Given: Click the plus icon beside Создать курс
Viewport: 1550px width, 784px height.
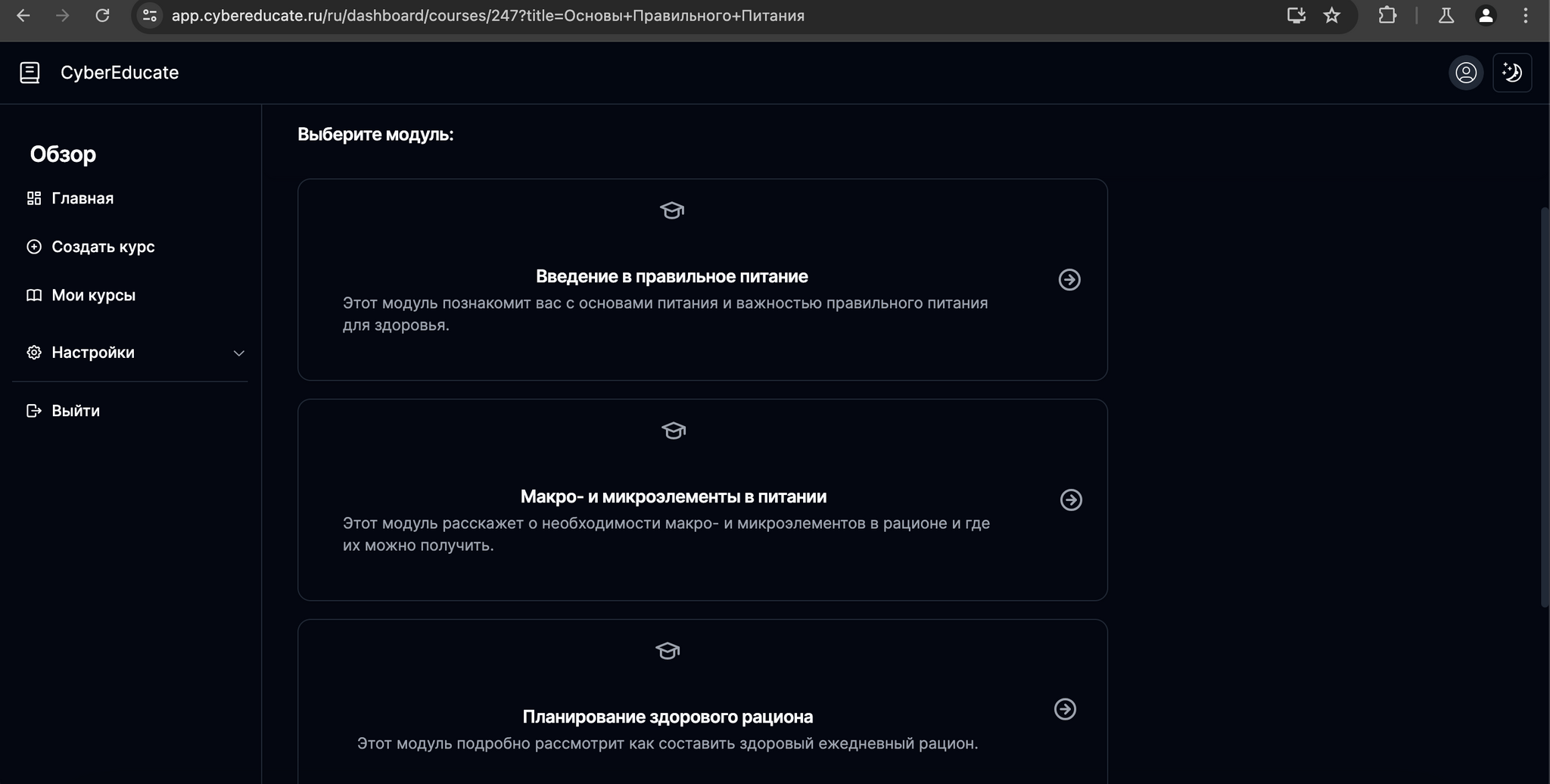Looking at the screenshot, I should [34, 247].
